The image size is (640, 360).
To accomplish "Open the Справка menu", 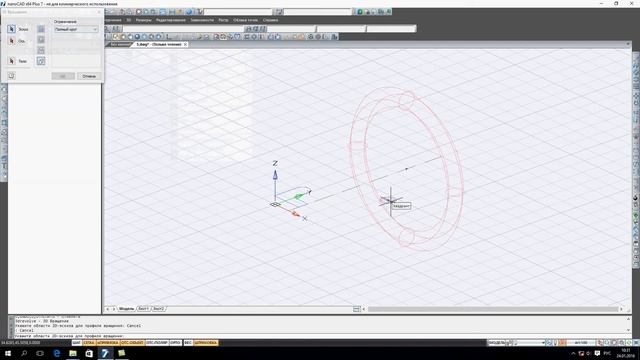I will pyautogui.click(x=270, y=20).
